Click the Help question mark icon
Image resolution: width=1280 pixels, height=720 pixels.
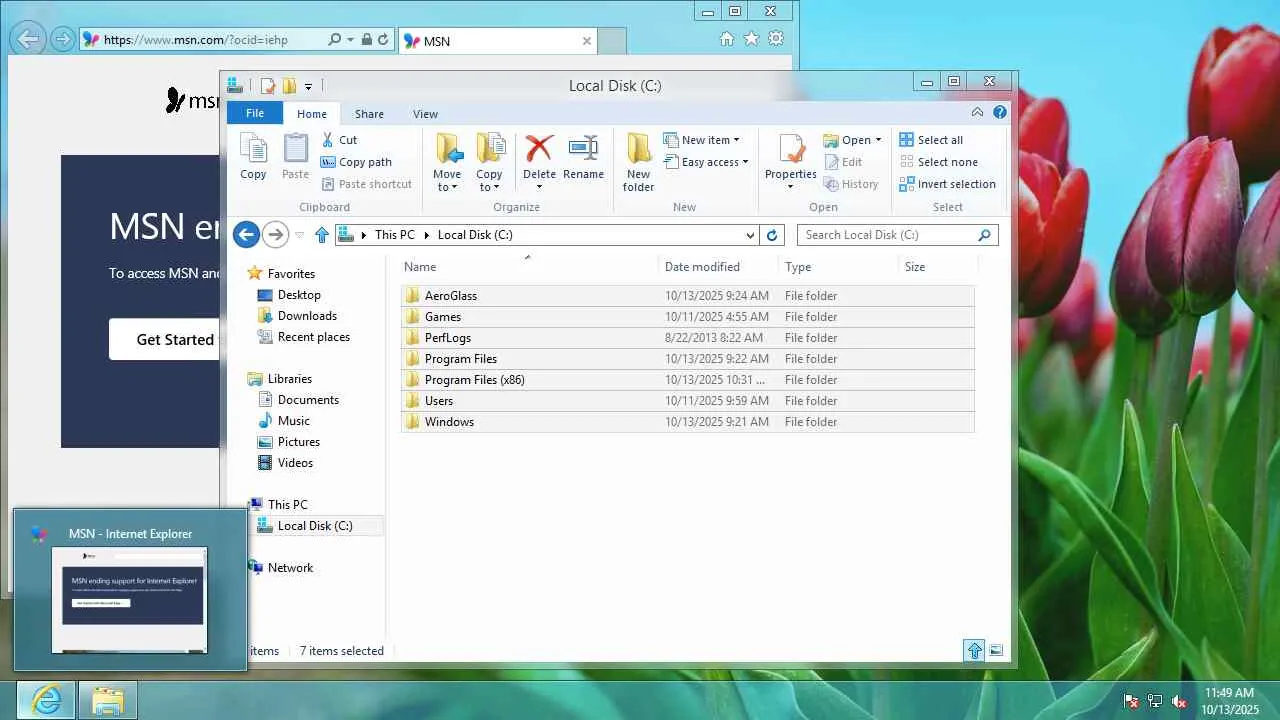pyautogui.click(x=1000, y=113)
